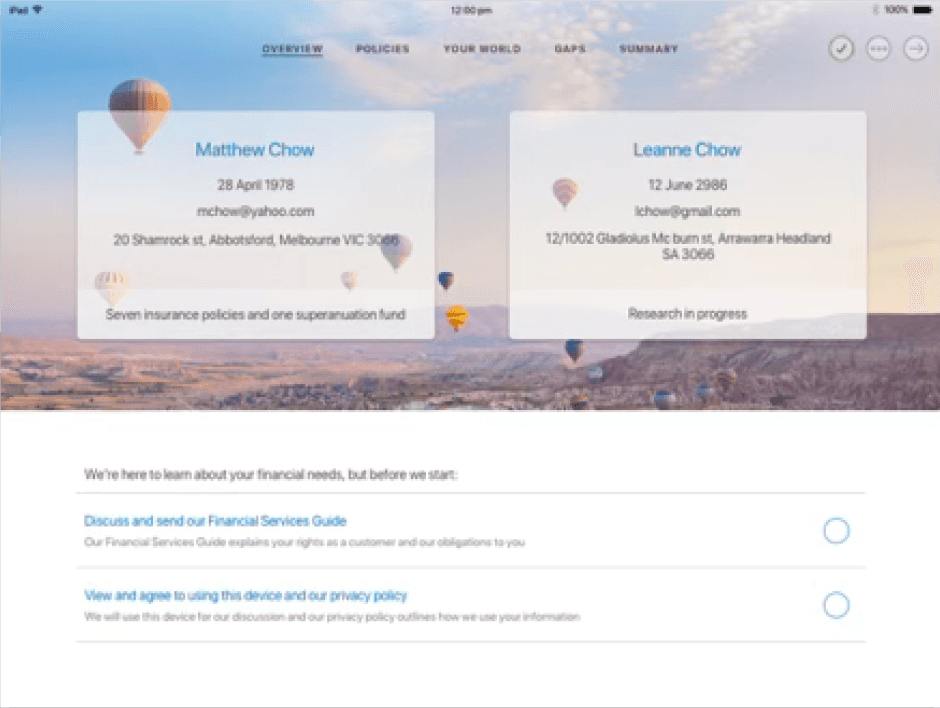Tap Seven insurance policies summary text
Image resolution: width=940 pixels, height=708 pixels.
255,314
